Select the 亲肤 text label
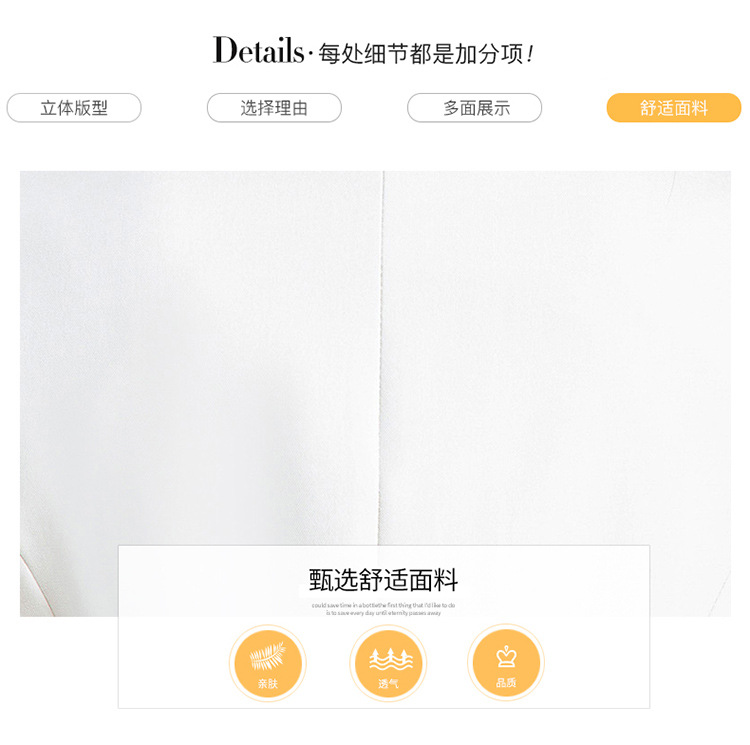750x745 pixels. click(267, 684)
